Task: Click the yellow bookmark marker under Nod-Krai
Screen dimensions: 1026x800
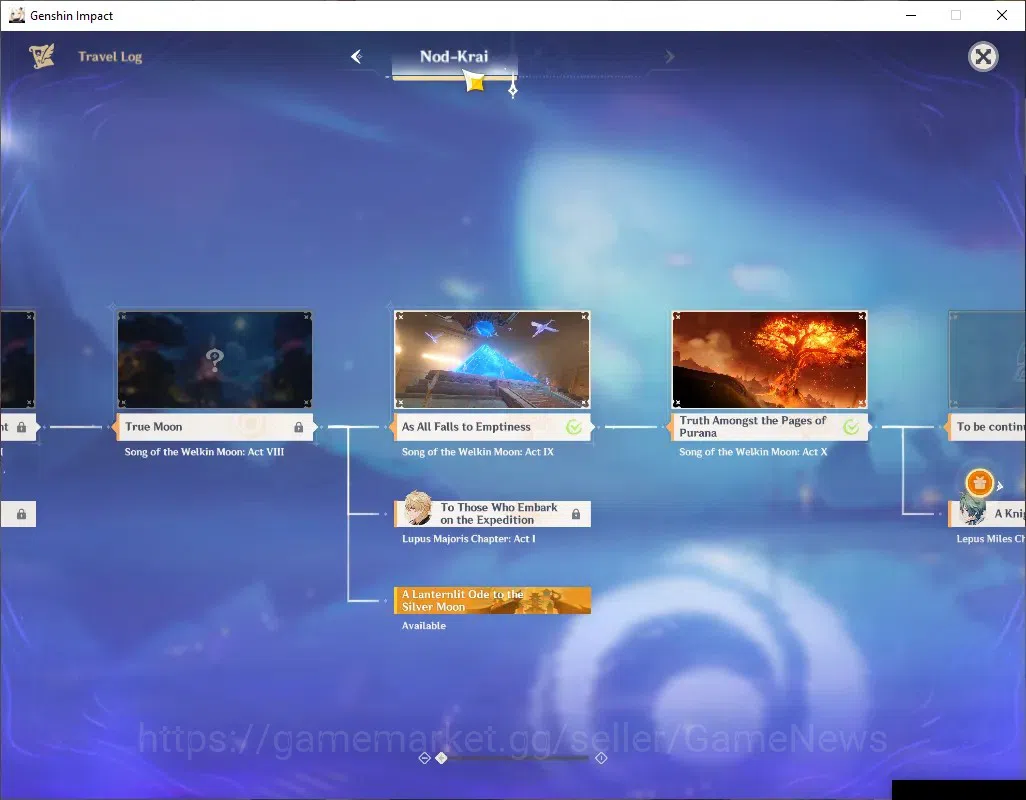Action: point(475,81)
